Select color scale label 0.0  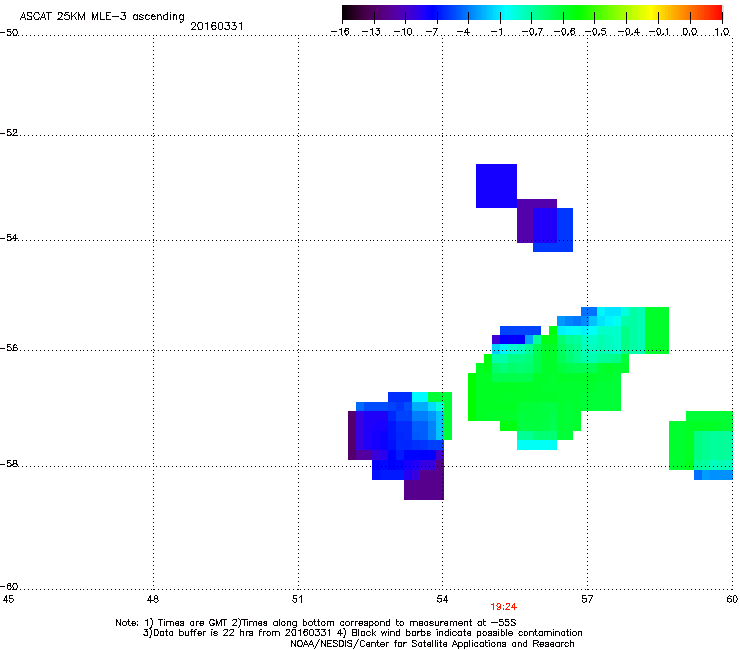click(x=690, y=32)
